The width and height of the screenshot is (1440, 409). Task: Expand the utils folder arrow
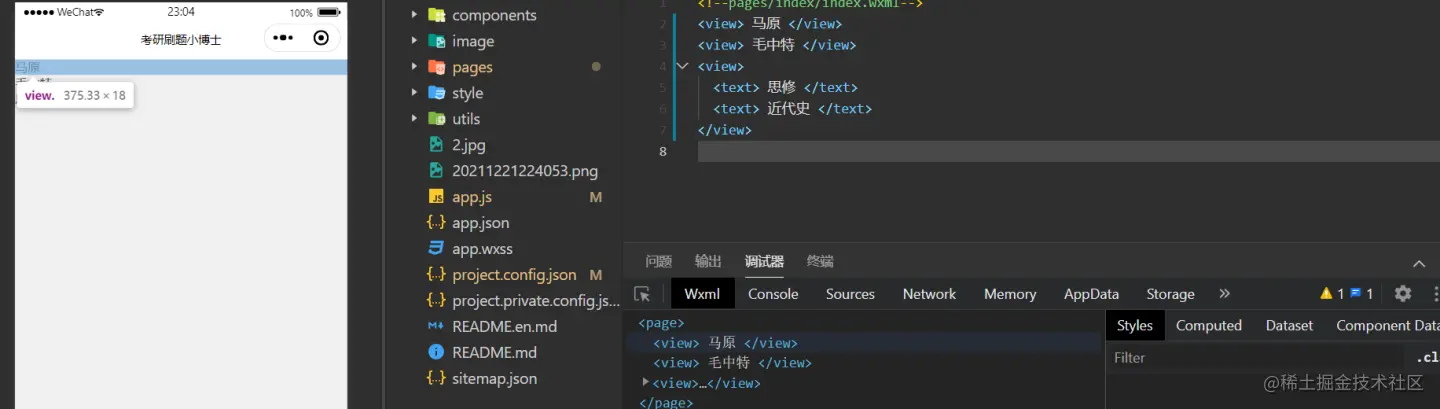(414, 119)
